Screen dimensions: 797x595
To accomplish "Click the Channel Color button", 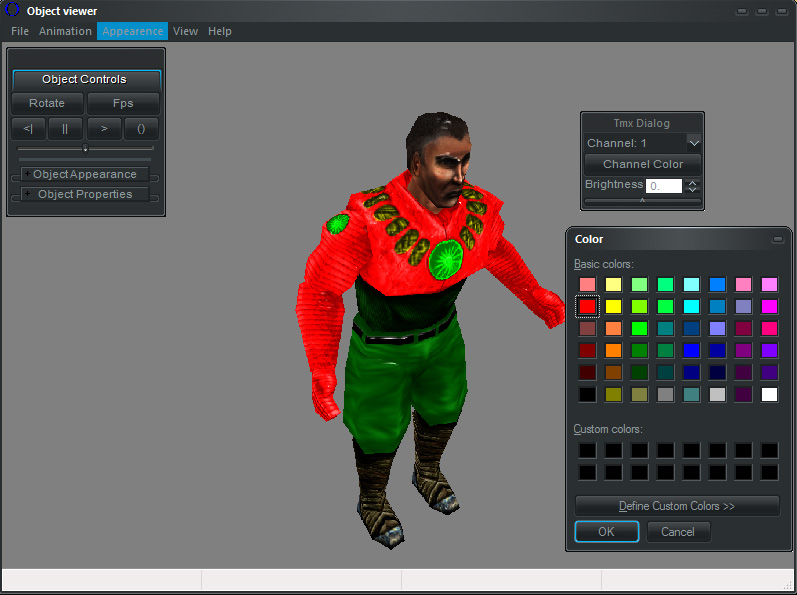I will click(643, 164).
